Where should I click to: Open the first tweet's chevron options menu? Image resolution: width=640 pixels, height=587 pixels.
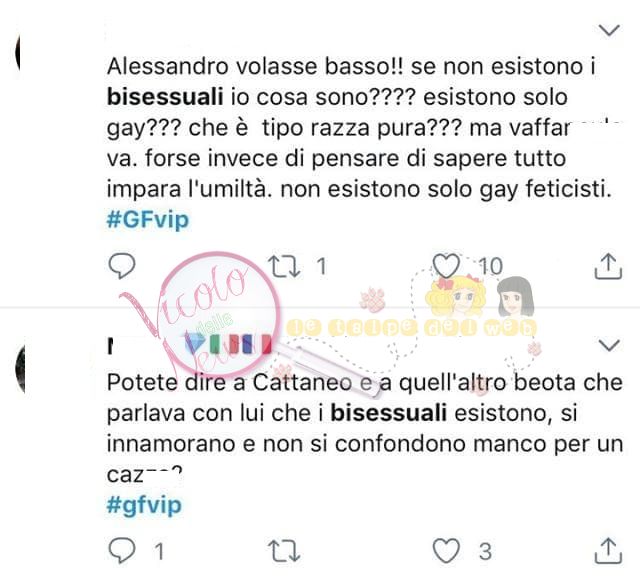(x=609, y=30)
